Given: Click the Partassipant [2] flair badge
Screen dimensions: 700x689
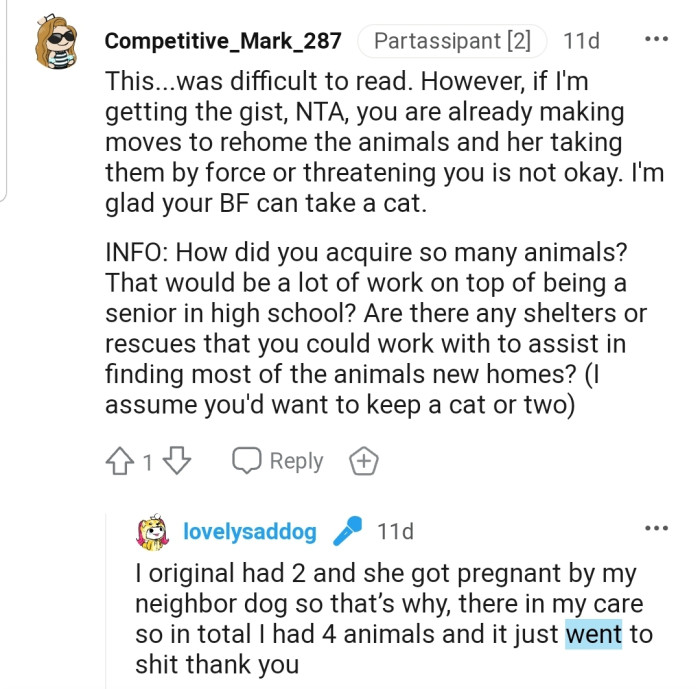Looking at the screenshot, I should pos(452,42).
